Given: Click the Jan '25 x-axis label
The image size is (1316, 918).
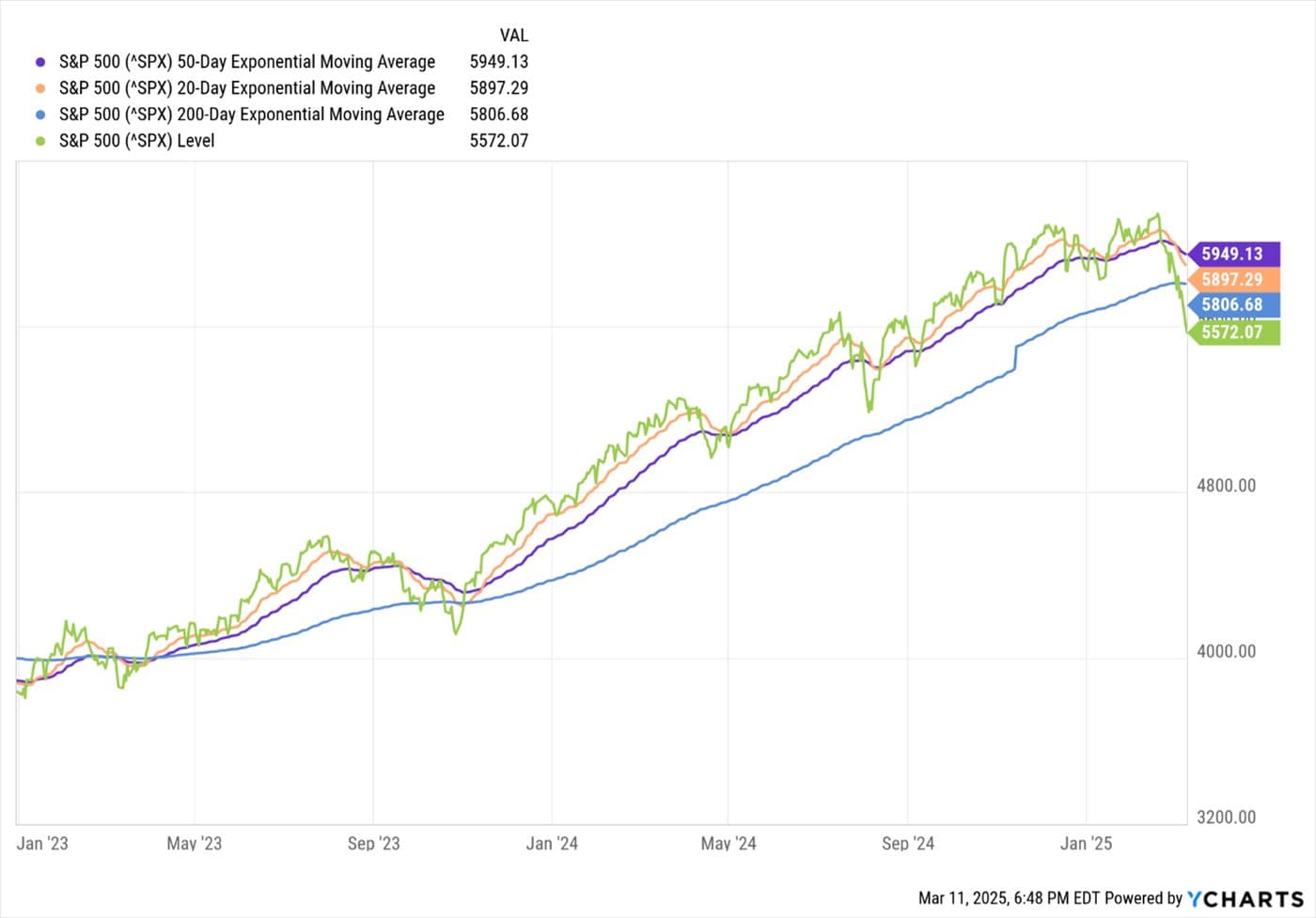Looking at the screenshot, I should (x=1086, y=843).
